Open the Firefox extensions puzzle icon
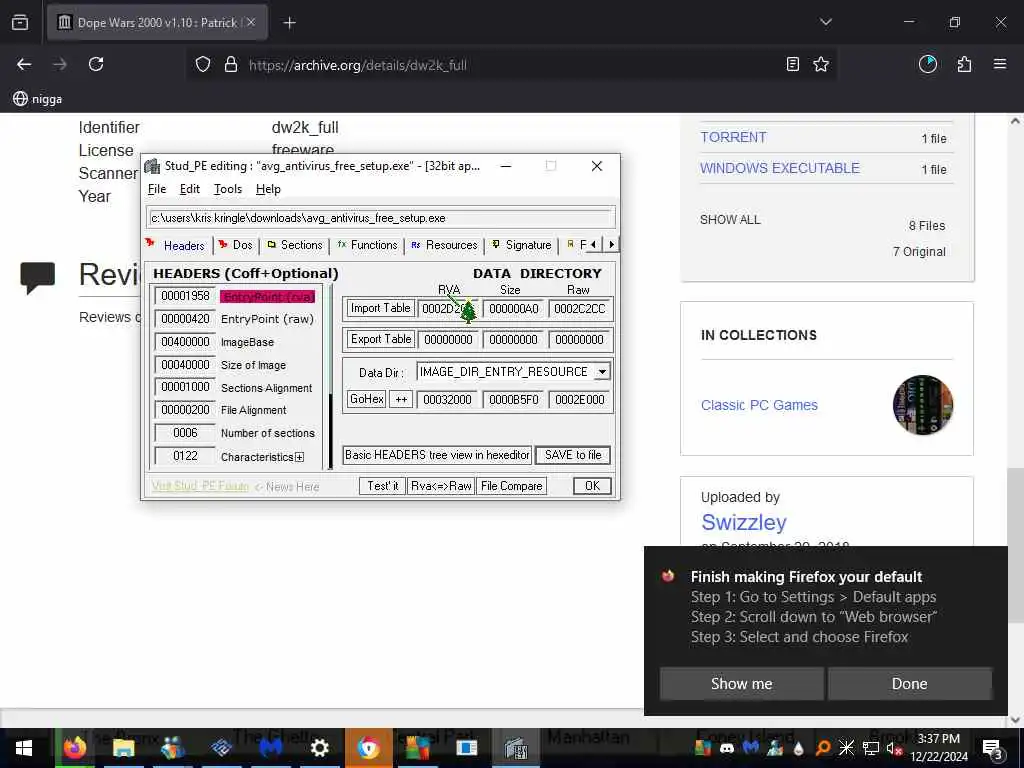This screenshot has height=768, width=1024. click(x=964, y=64)
